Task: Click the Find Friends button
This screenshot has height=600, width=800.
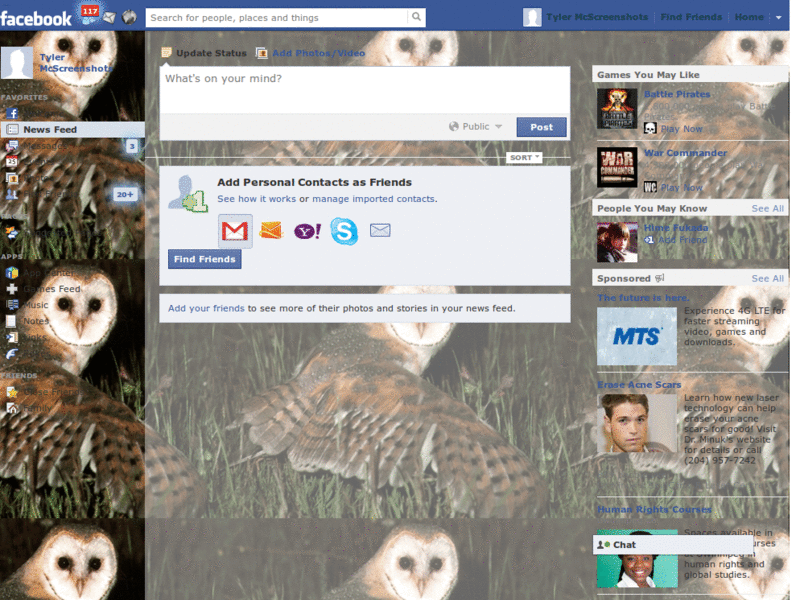Action: point(205,259)
